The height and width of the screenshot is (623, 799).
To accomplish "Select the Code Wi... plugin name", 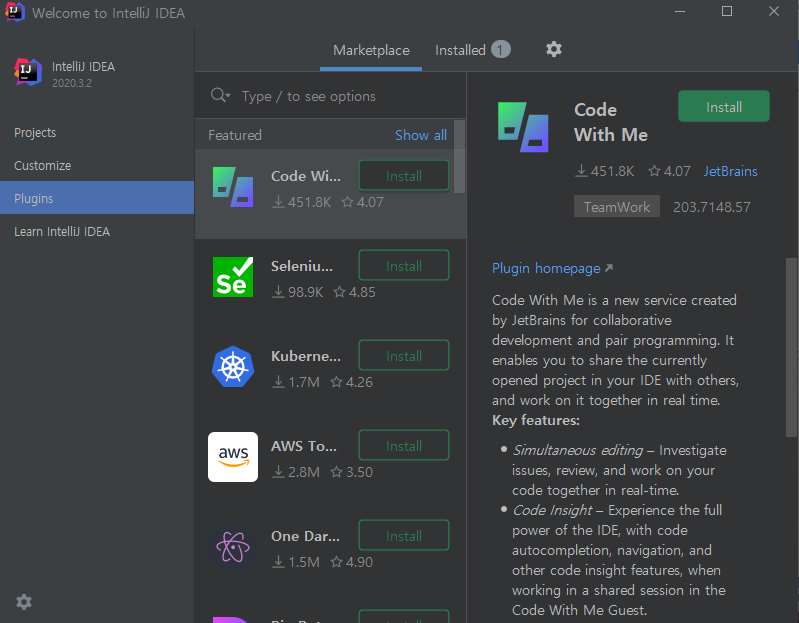I will tap(306, 176).
